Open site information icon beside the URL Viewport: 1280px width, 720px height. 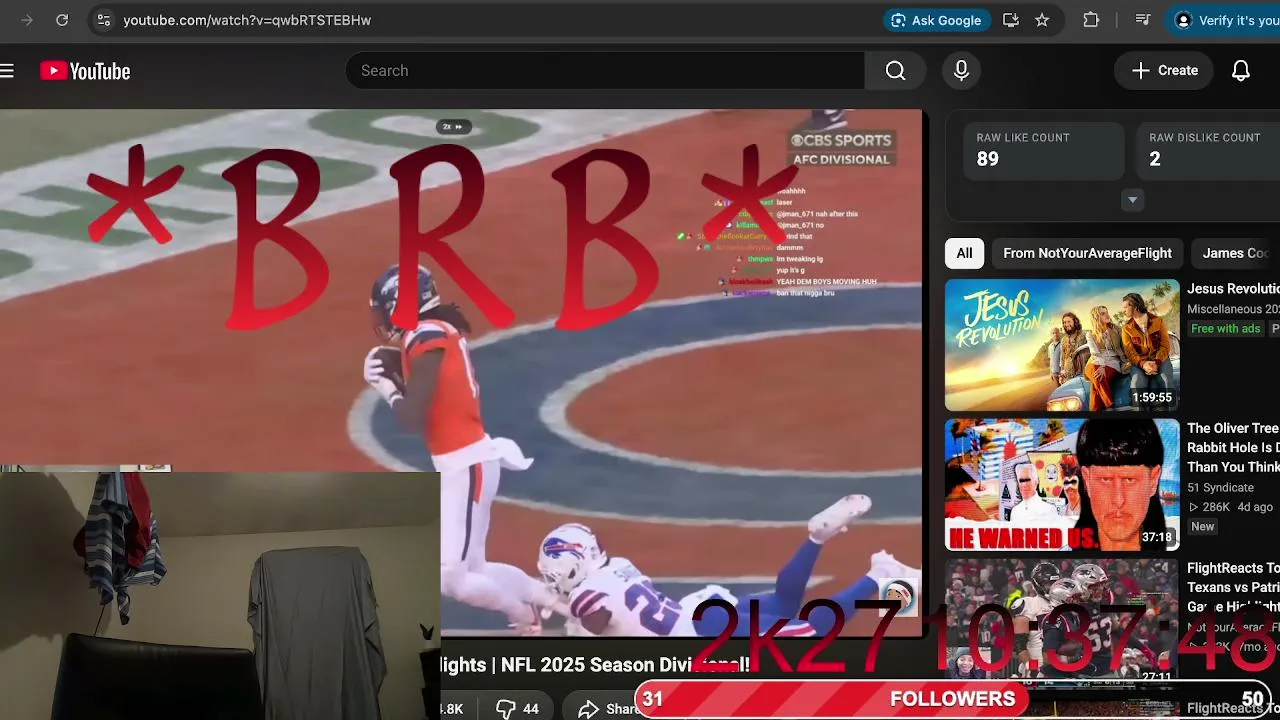pyautogui.click(x=103, y=20)
